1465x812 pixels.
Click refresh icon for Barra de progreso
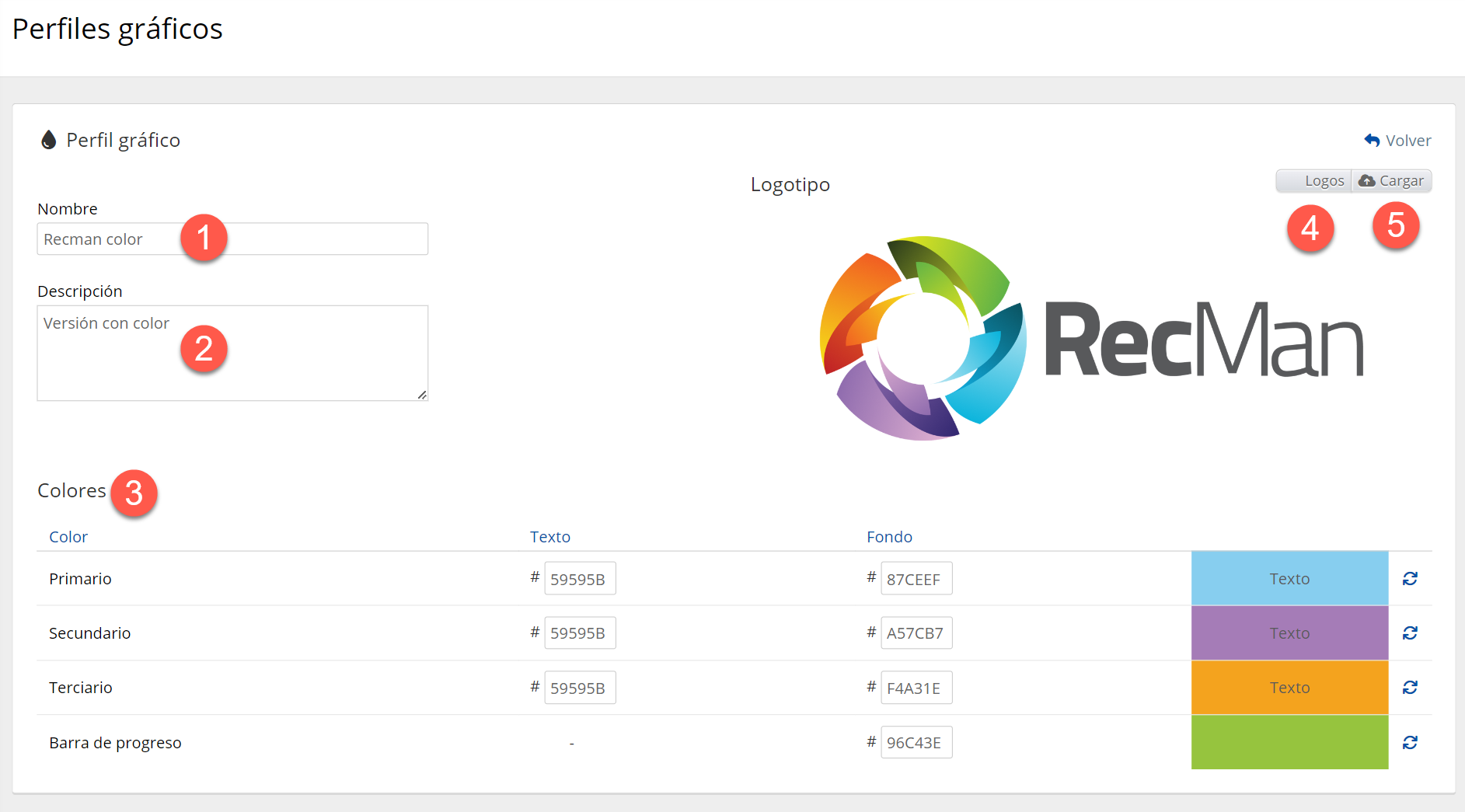(1410, 743)
